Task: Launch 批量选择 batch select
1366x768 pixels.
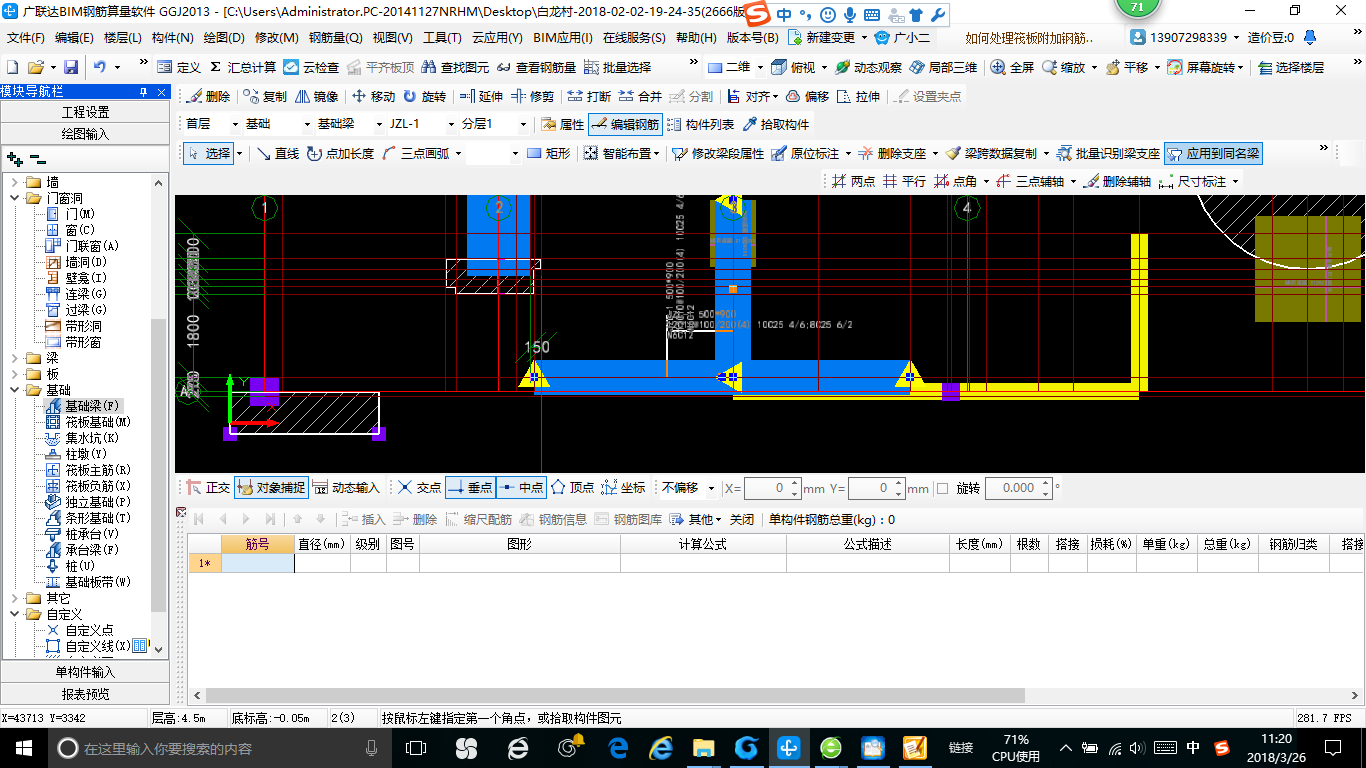Action: [617, 67]
